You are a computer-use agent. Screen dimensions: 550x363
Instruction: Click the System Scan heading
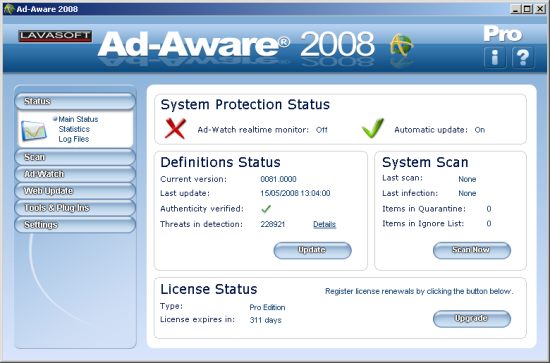pyautogui.click(x=425, y=162)
